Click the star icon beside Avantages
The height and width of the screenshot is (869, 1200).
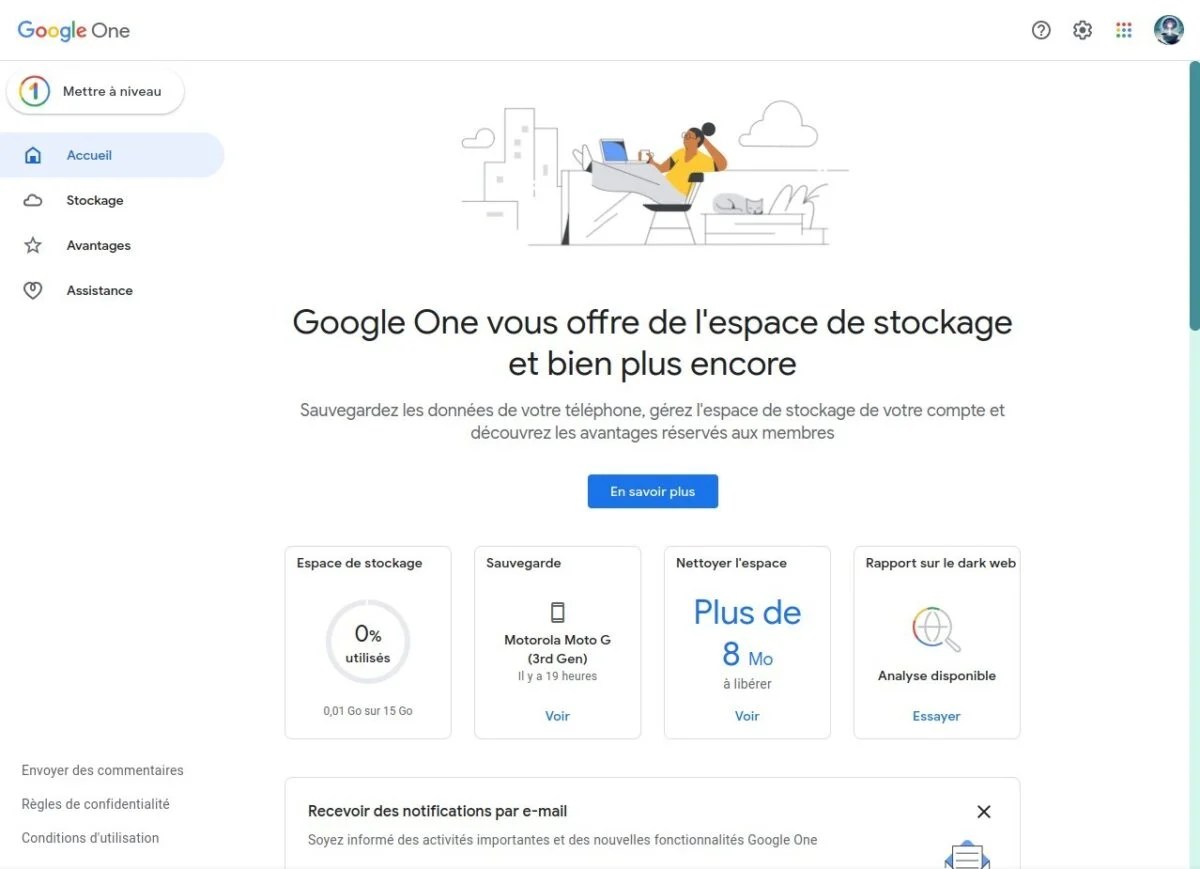click(33, 245)
